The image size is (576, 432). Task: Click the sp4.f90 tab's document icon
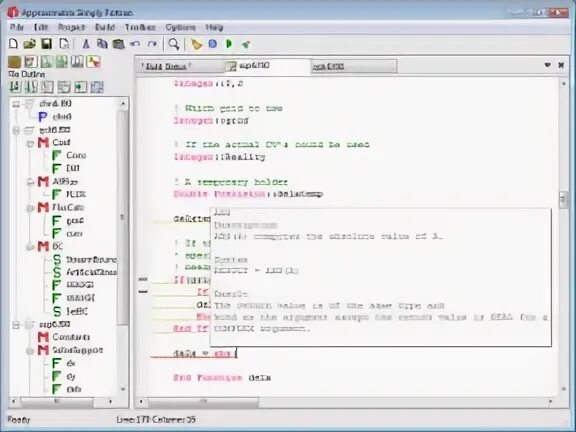tap(231, 66)
